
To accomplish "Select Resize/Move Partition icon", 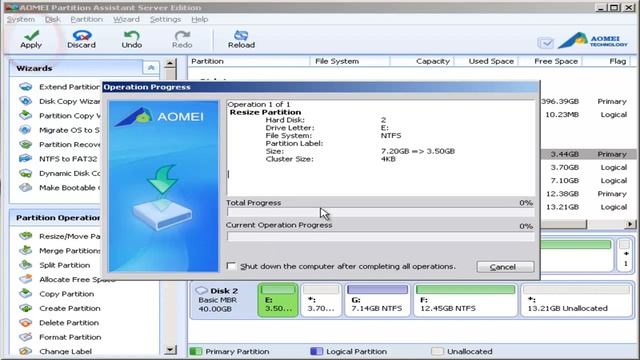I will point(25,236).
